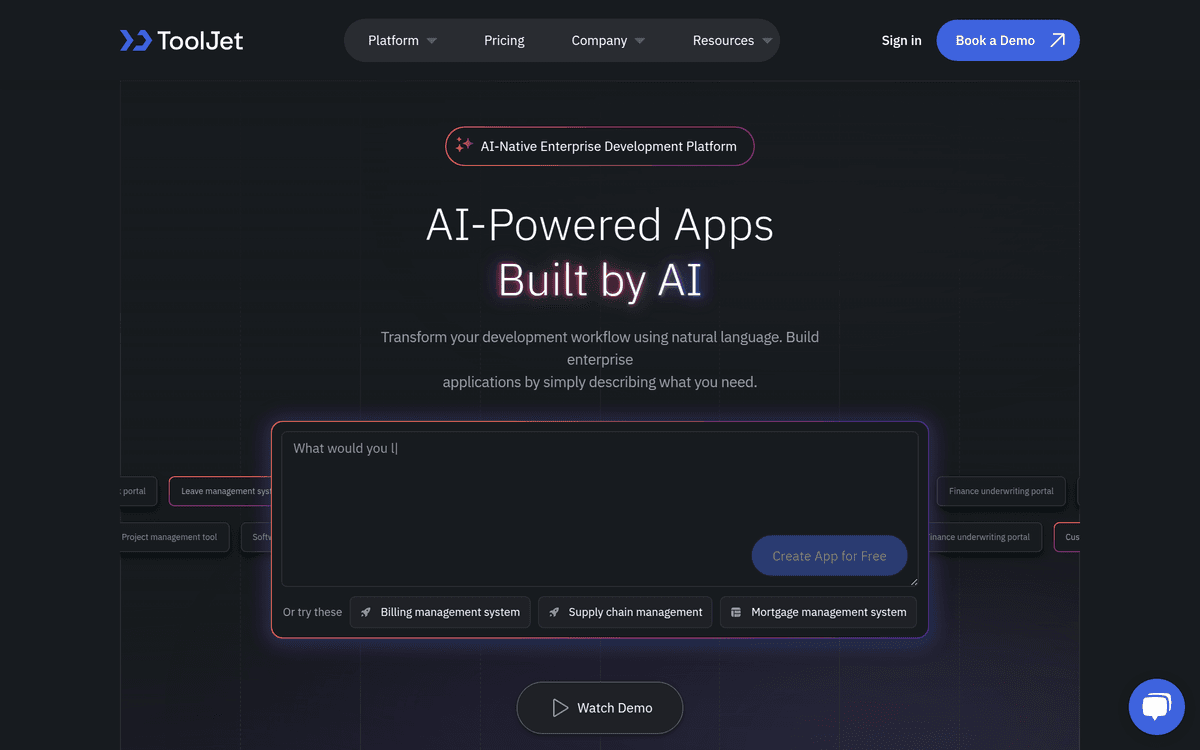
Task: Select the Leave management system chip
Action: tap(222, 492)
